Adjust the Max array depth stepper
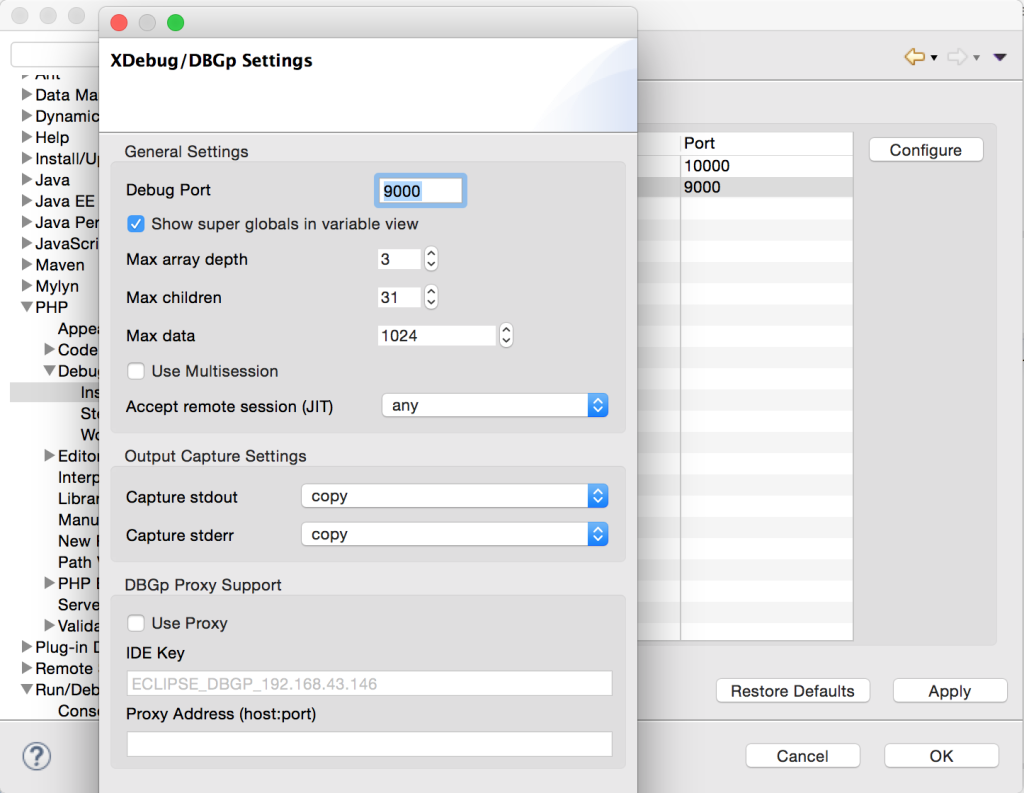The image size is (1024, 793). [x=431, y=259]
